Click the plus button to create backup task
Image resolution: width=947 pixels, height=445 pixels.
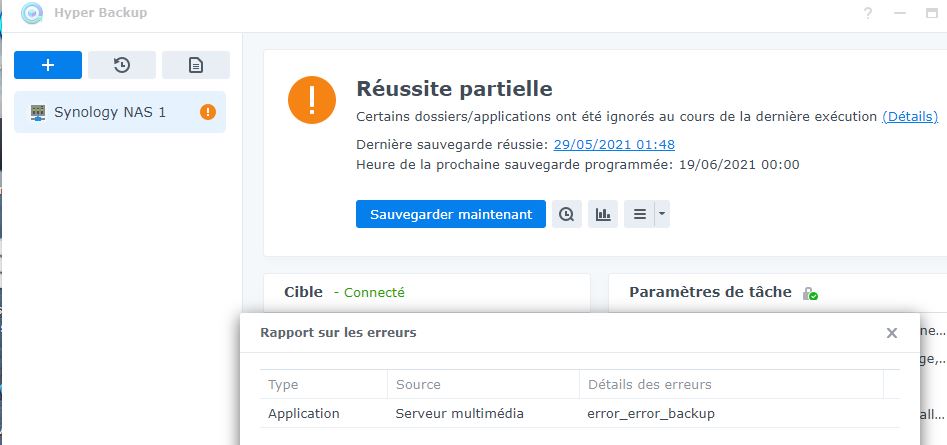coord(48,65)
